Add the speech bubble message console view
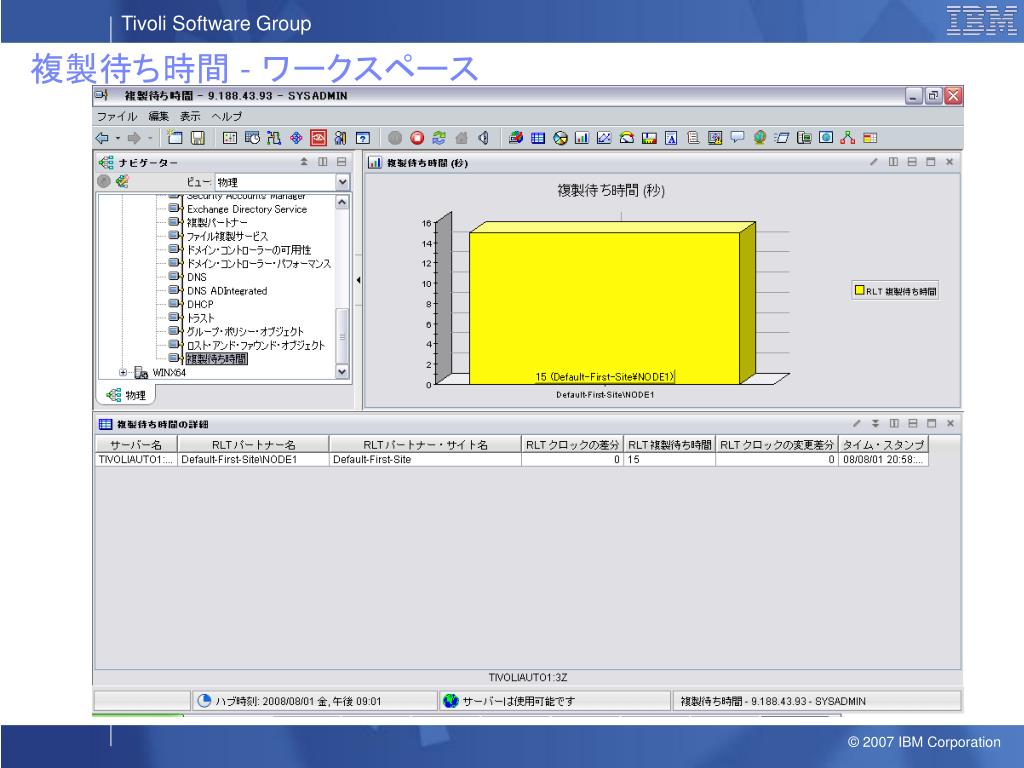This screenshot has height=768, width=1024. tap(737, 137)
